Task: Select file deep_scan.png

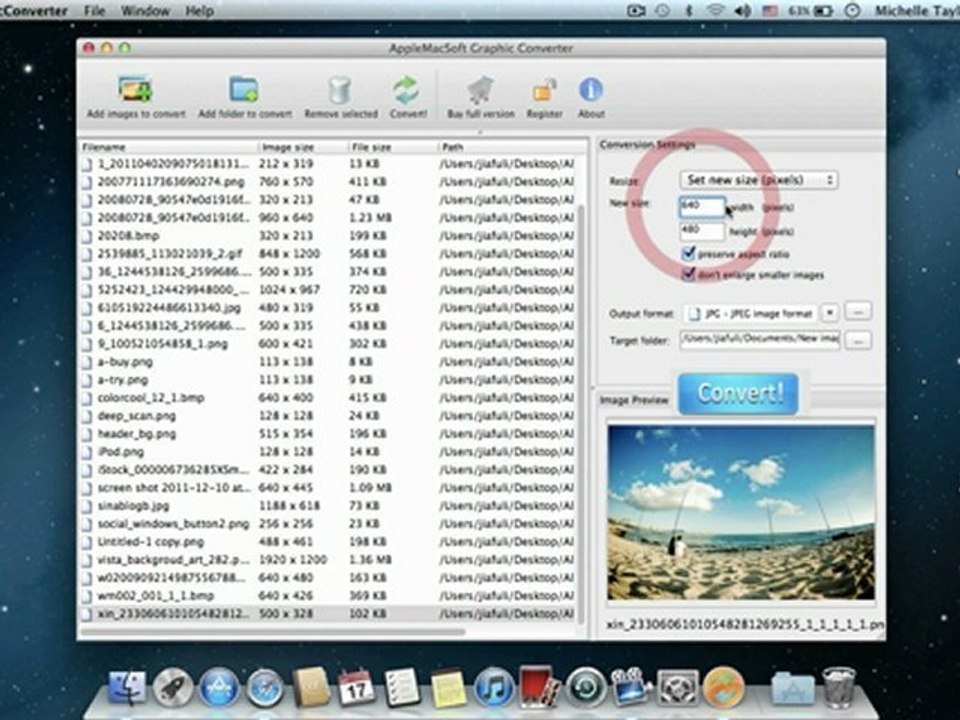Action: [328, 416]
